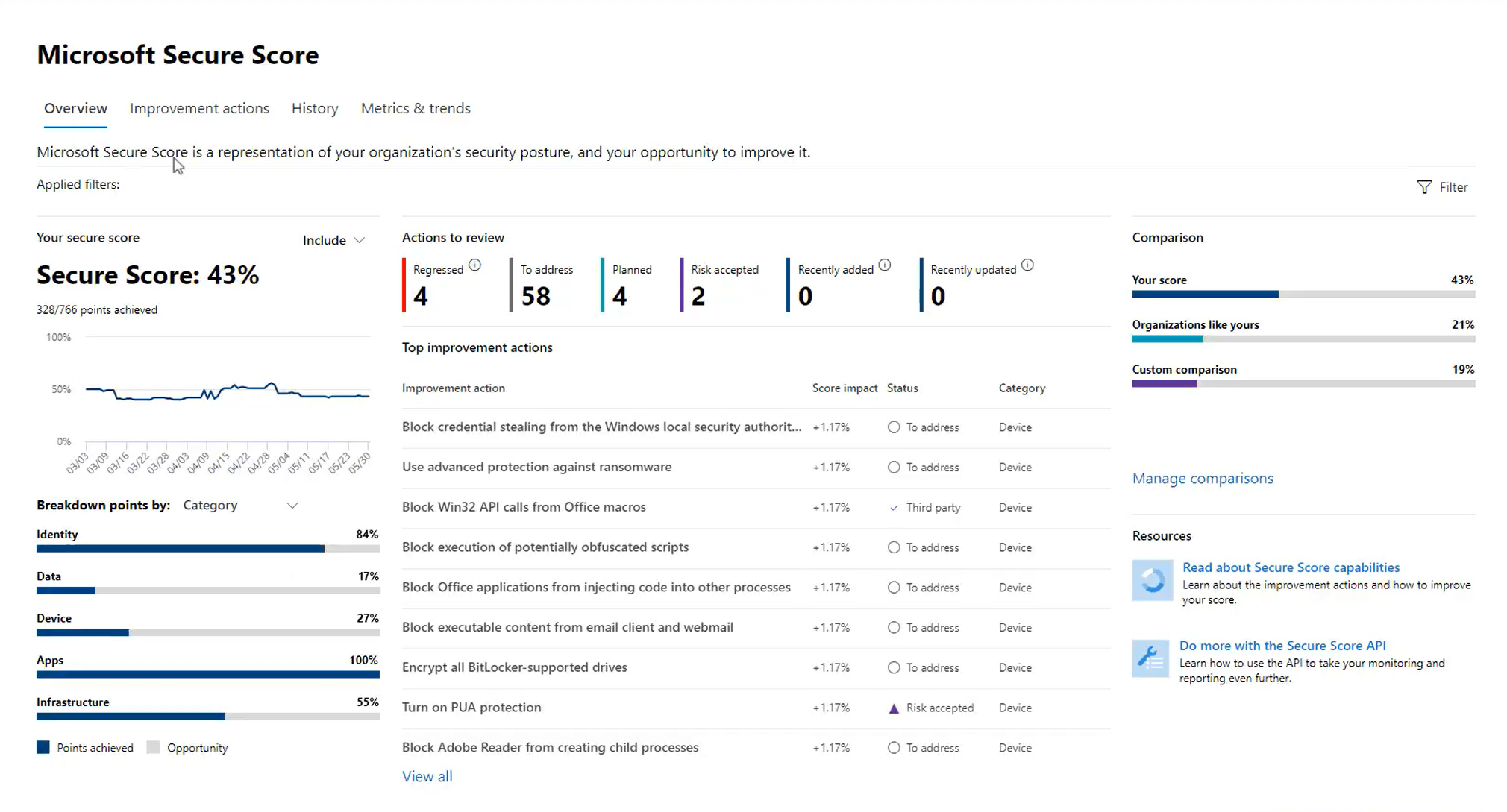Viewport: 1507px width, 812px height.
Task: Click the Filter button
Action: [x=1442, y=187]
